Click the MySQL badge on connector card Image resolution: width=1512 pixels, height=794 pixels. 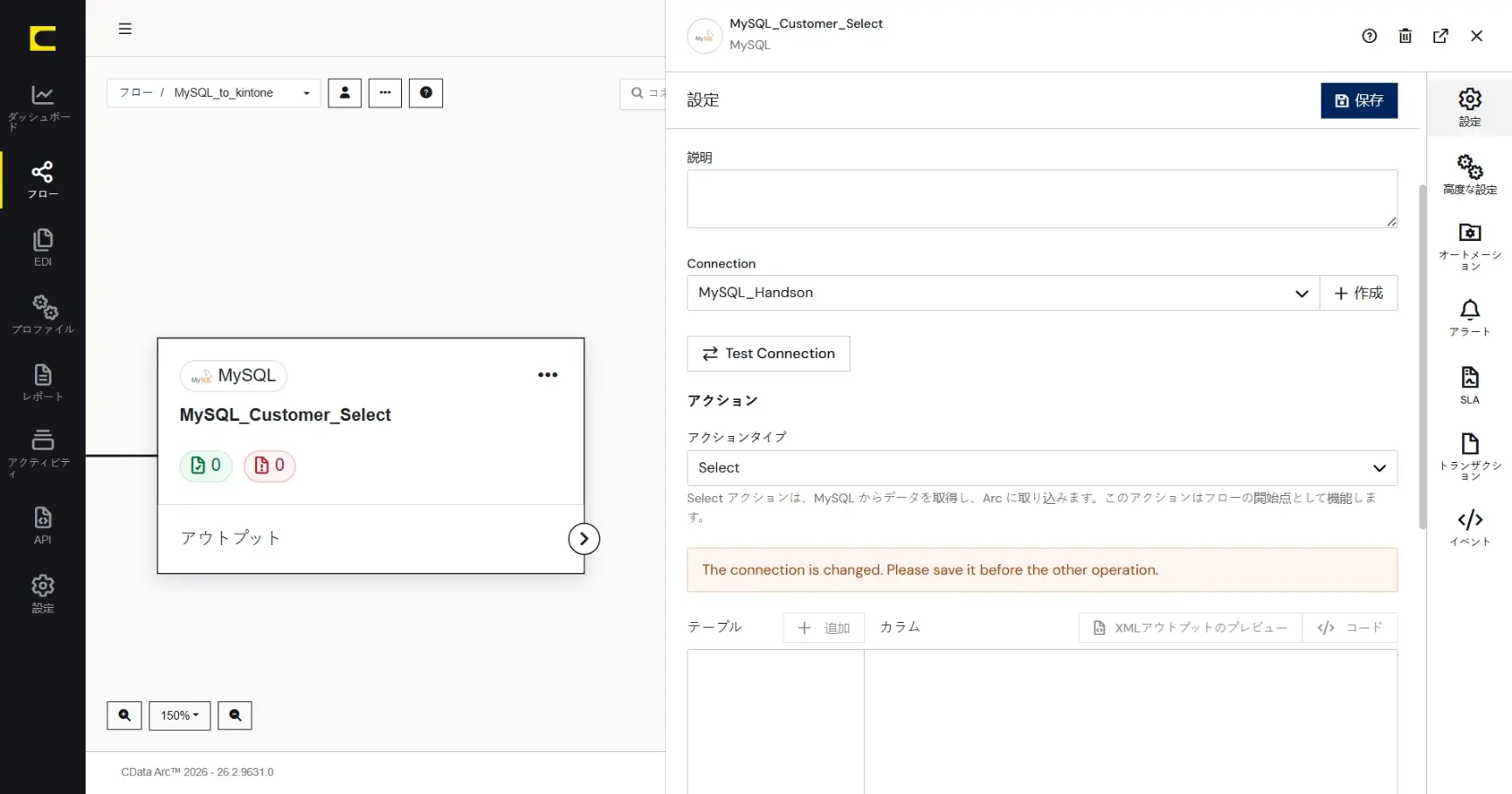233,376
